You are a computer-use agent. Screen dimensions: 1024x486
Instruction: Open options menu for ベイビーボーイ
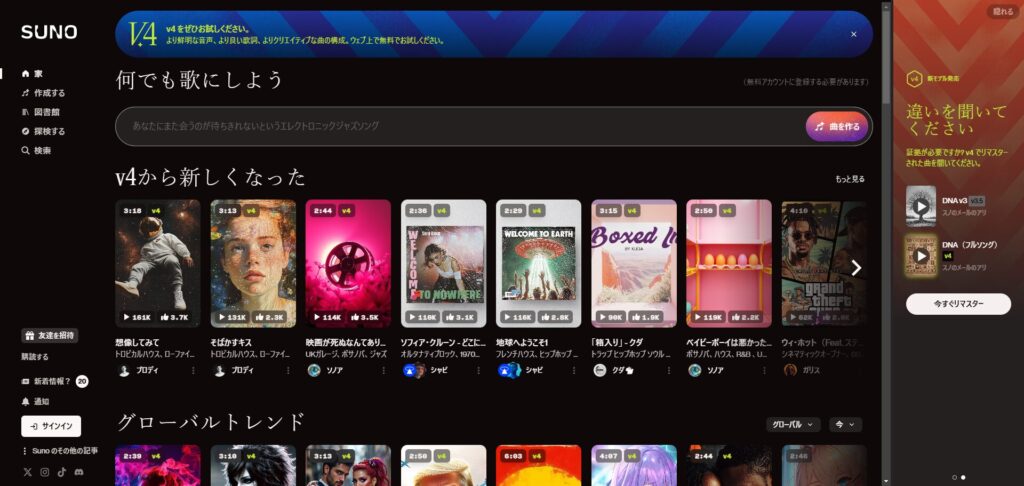[764, 370]
